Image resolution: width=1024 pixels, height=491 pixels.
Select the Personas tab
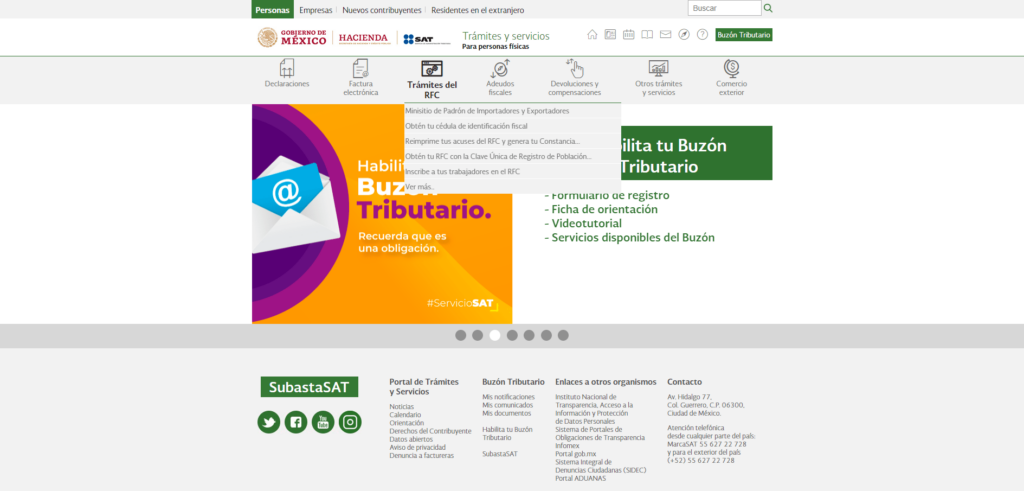(272, 10)
